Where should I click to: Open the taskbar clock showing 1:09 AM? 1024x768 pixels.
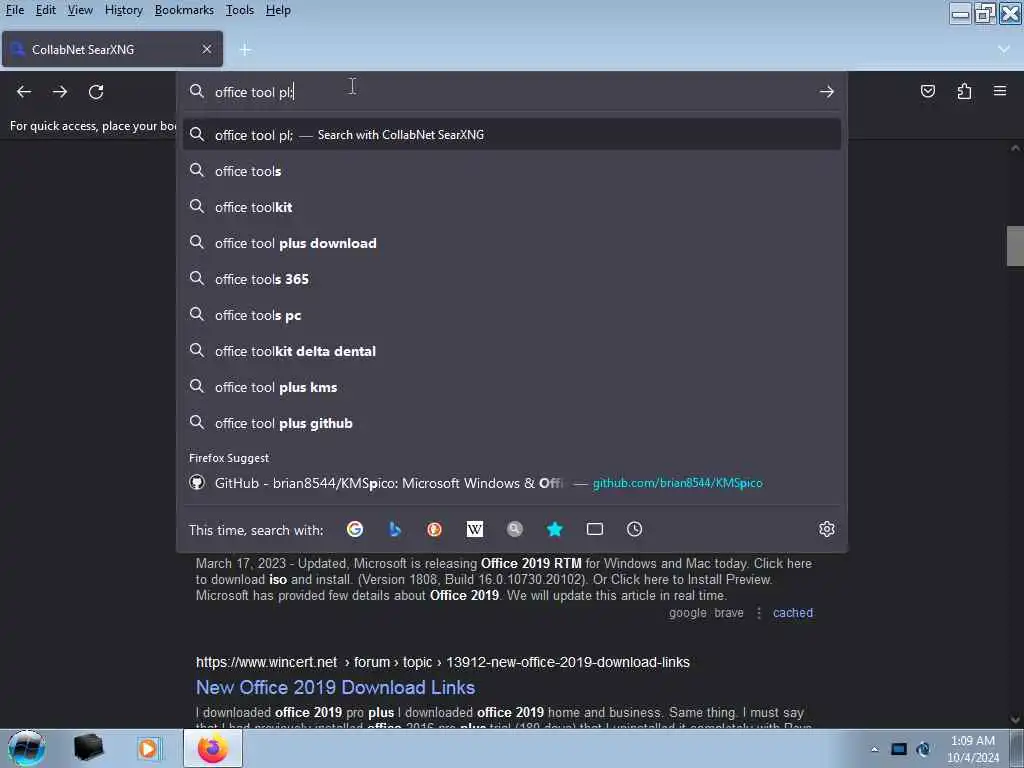973,749
